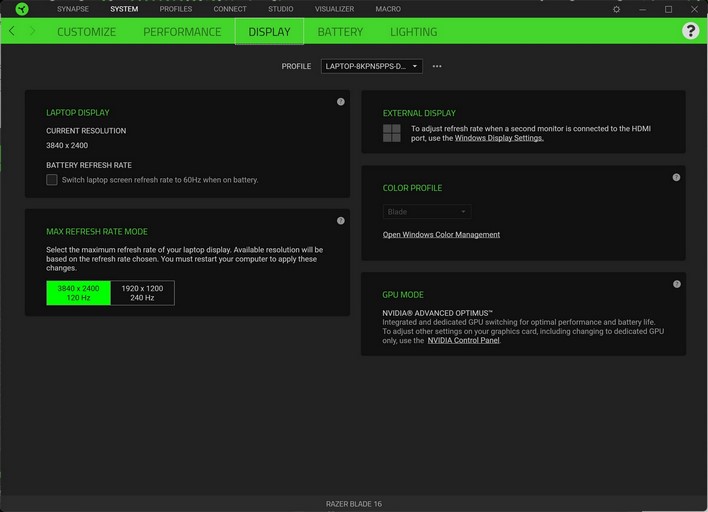The height and width of the screenshot is (512, 708).
Task: Open the Lighting sub-tab
Action: point(414,32)
